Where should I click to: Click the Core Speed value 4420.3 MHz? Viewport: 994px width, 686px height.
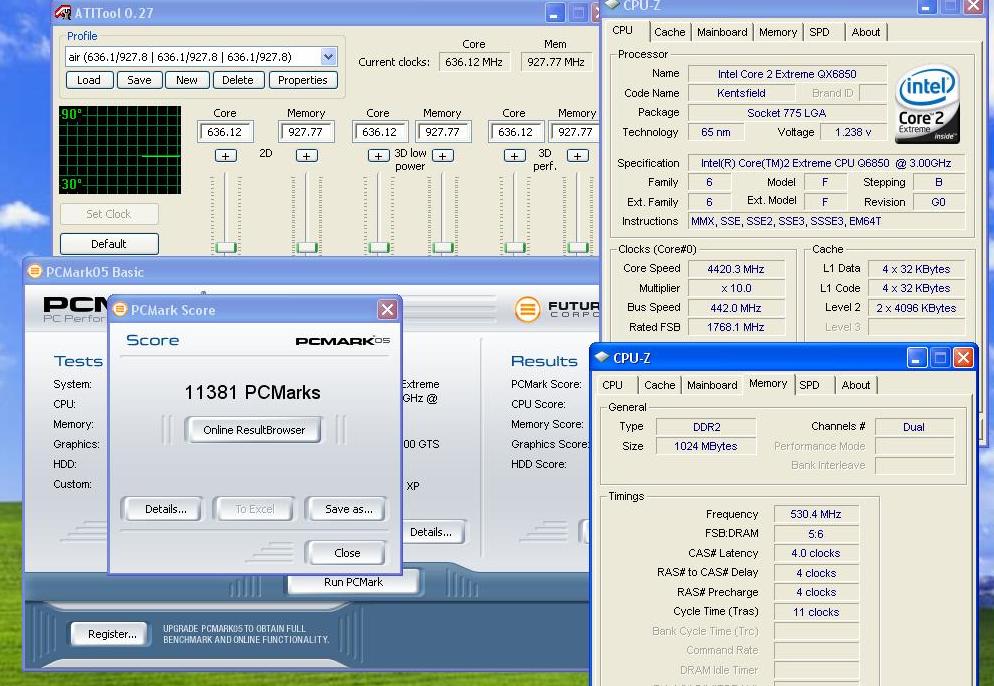736,269
